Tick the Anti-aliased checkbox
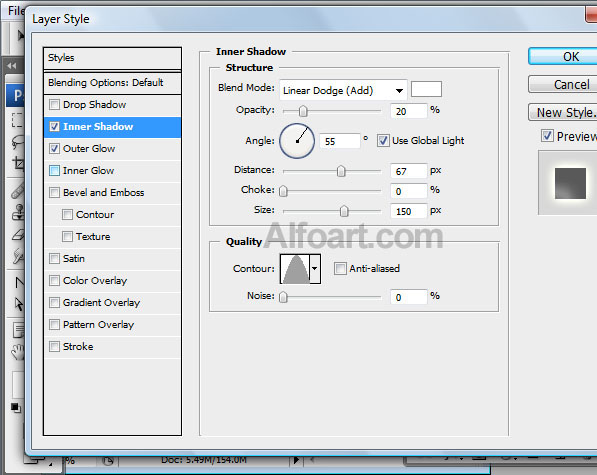Viewport: 597px width, 475px height. pos(340,268)
